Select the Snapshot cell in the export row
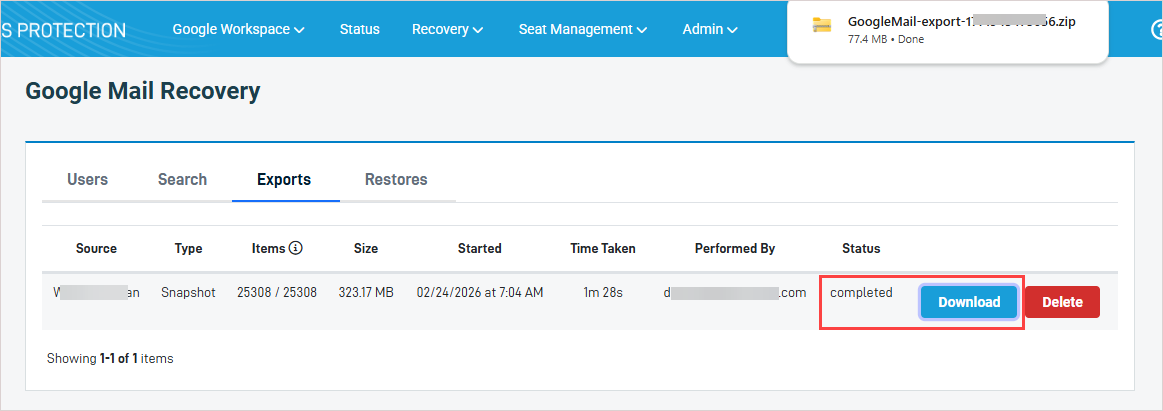Viewport: 1163px width, 411px height. [x=188, y=293]
